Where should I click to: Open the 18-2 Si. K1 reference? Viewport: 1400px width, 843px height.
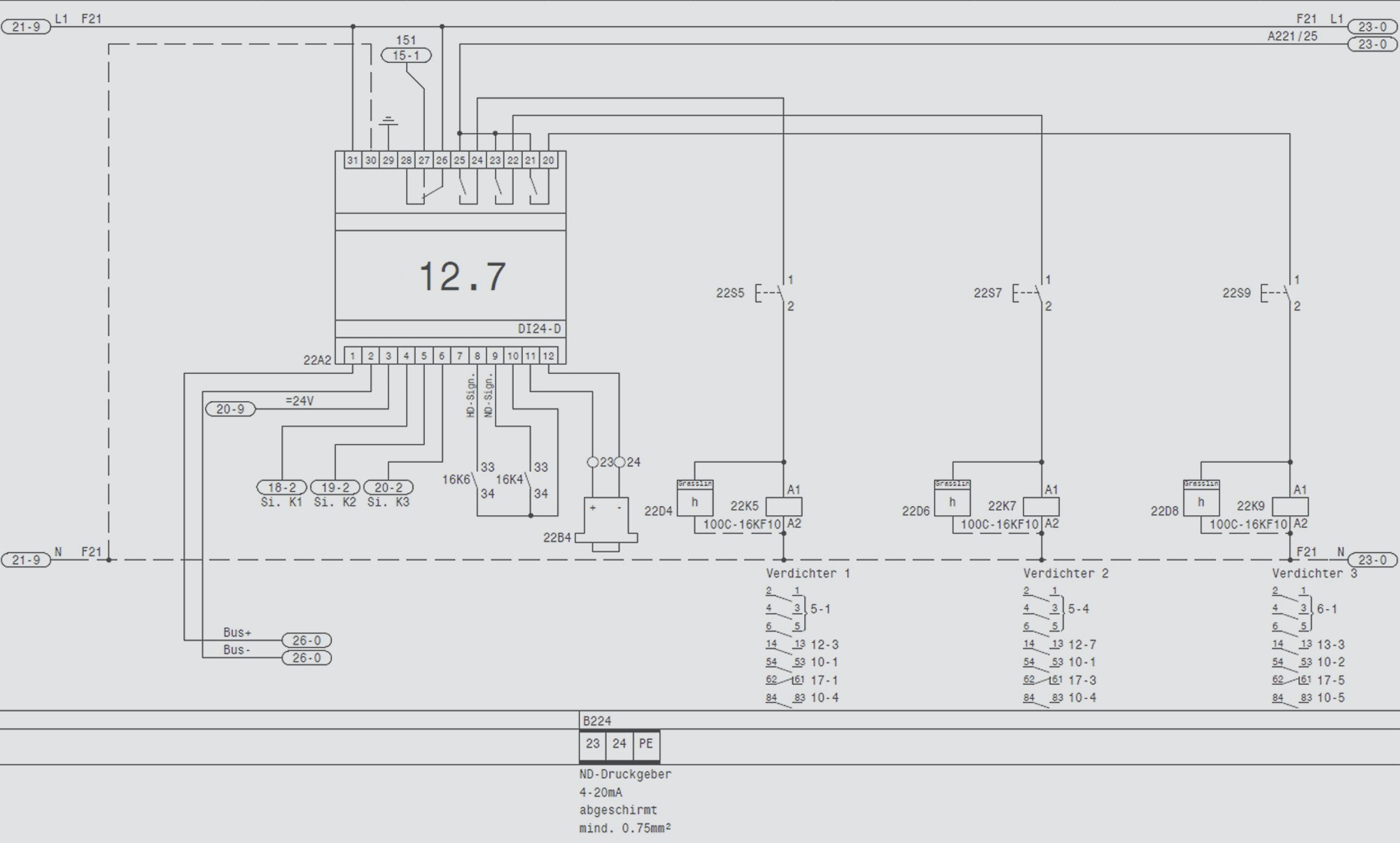pos(281,487)
